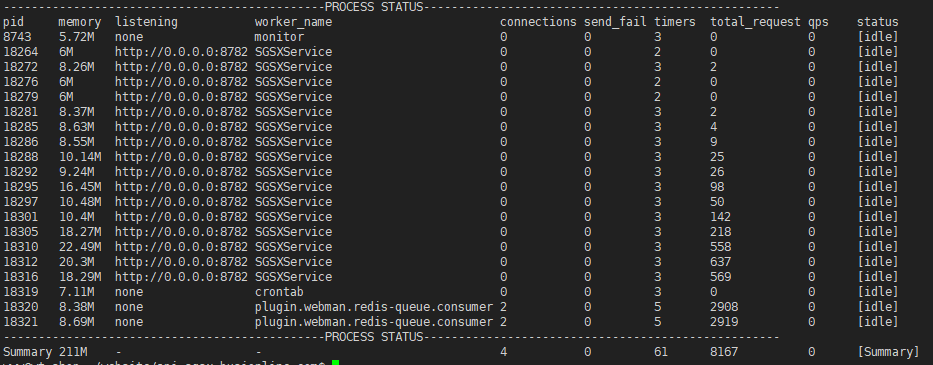
Task: Click the crontab worker name
Action: tap(279, 292)
